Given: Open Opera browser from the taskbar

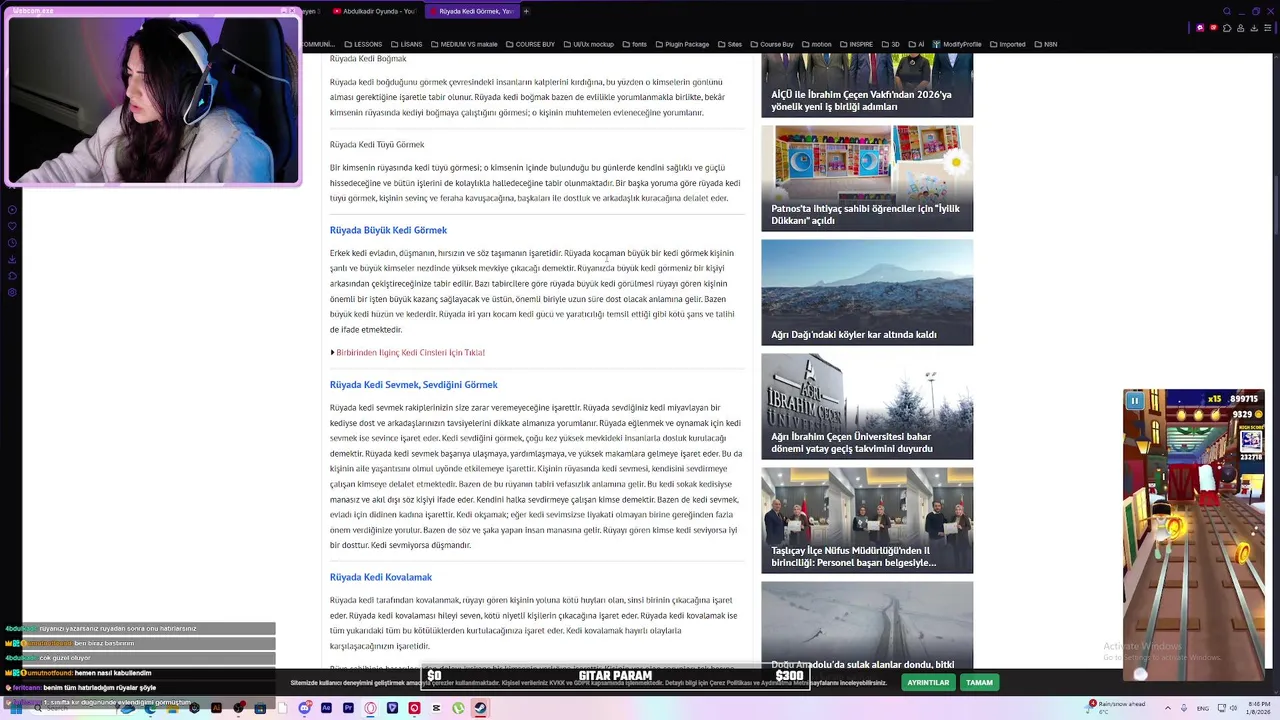Looking at the screenshot, I should point(370,708).
